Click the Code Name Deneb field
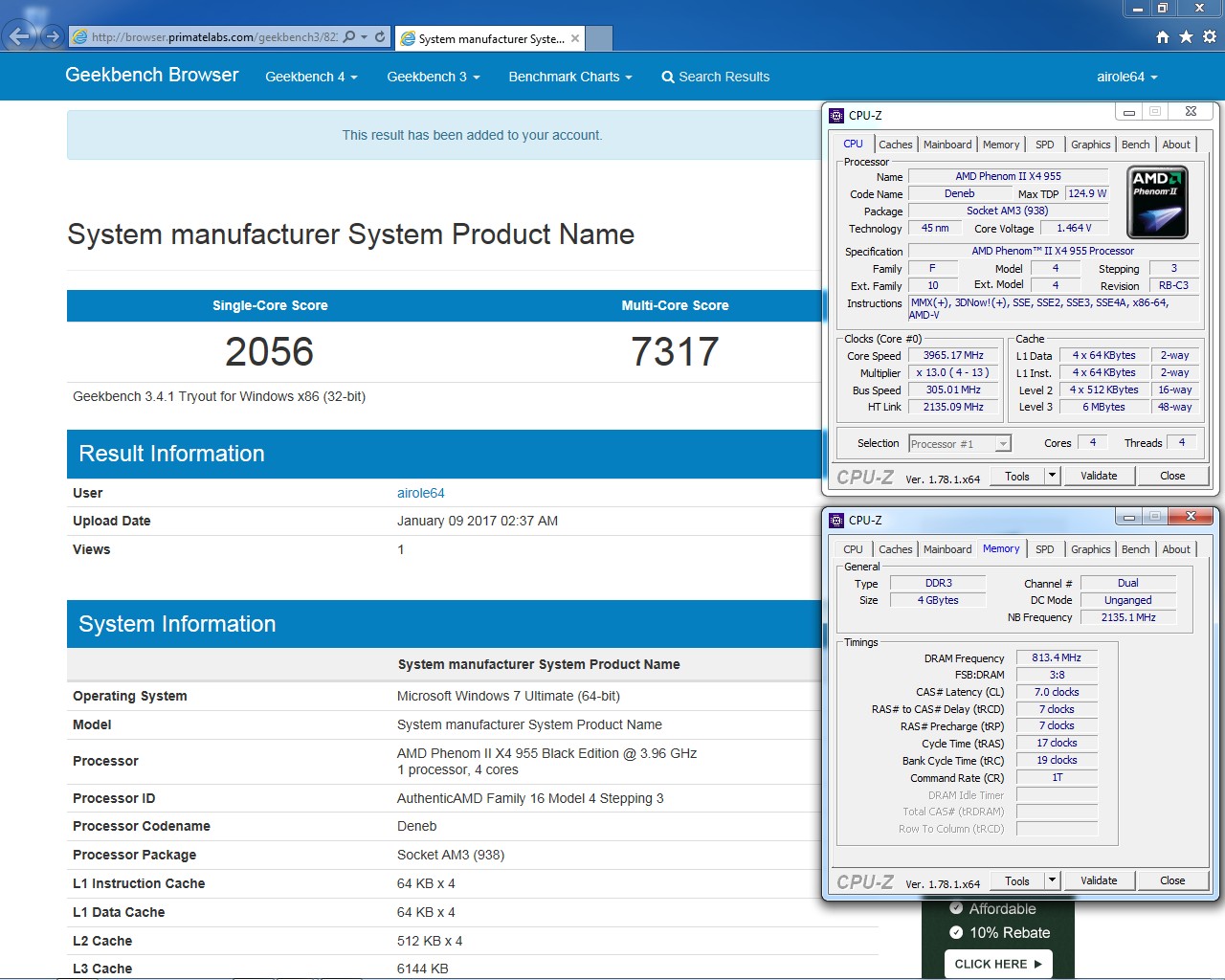Viewport: 1225px width, 980px height. [960, 193]
